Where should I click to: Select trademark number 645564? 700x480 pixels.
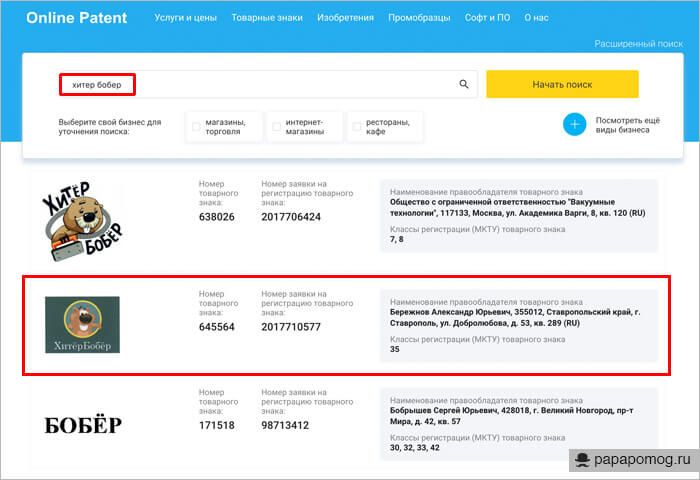pyautogui.click(x=217, y=327)
